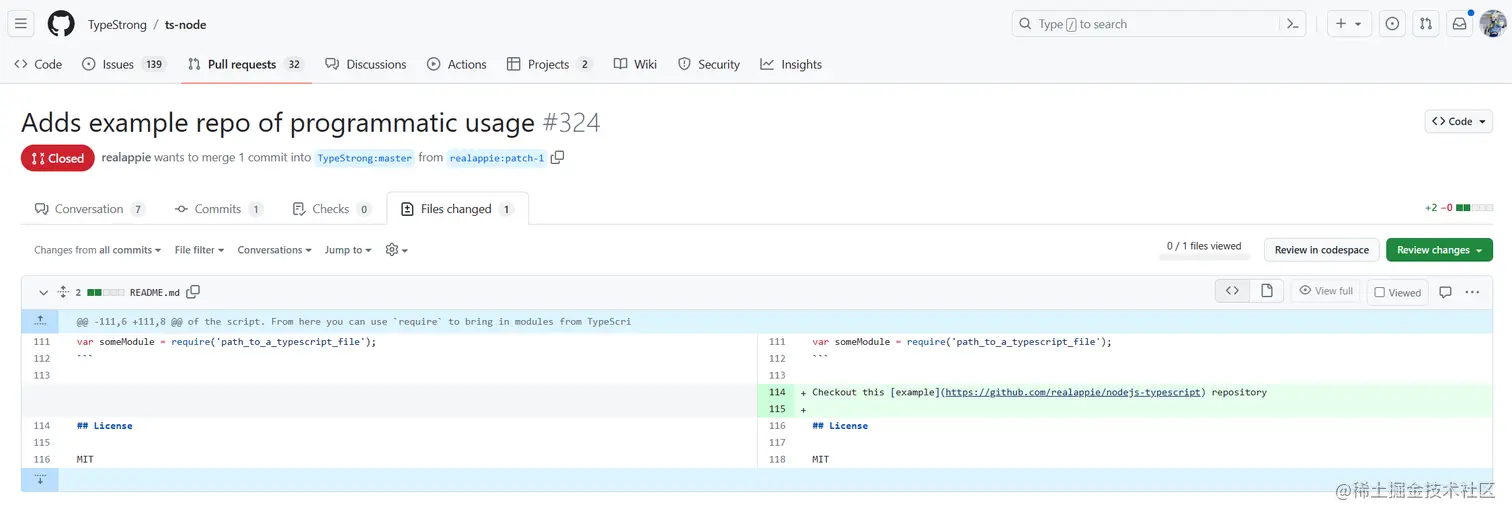Open diff view settings gear

pyautogui.click(x=396, y=250)
